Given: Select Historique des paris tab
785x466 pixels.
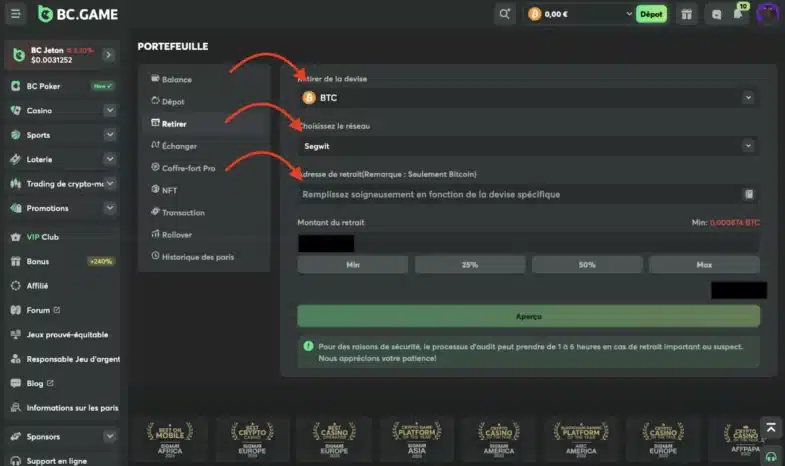Looking at the screenshot, I should click(x=204, y=257).
